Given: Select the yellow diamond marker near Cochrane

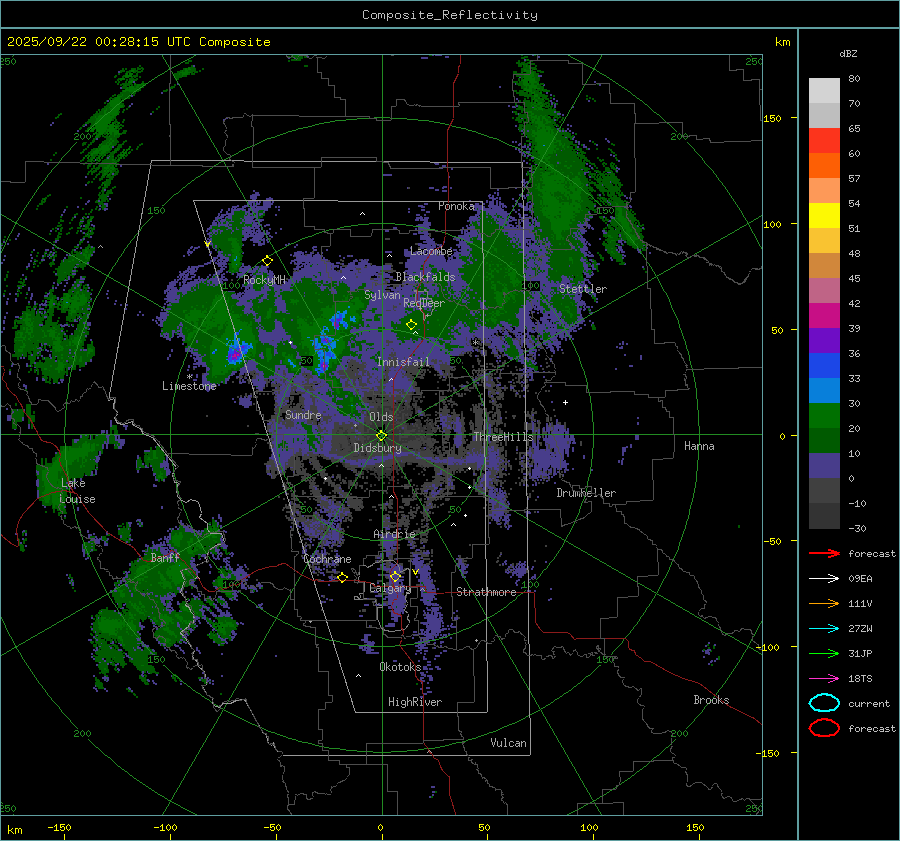Looking at the screenshot, I should 342,578.
